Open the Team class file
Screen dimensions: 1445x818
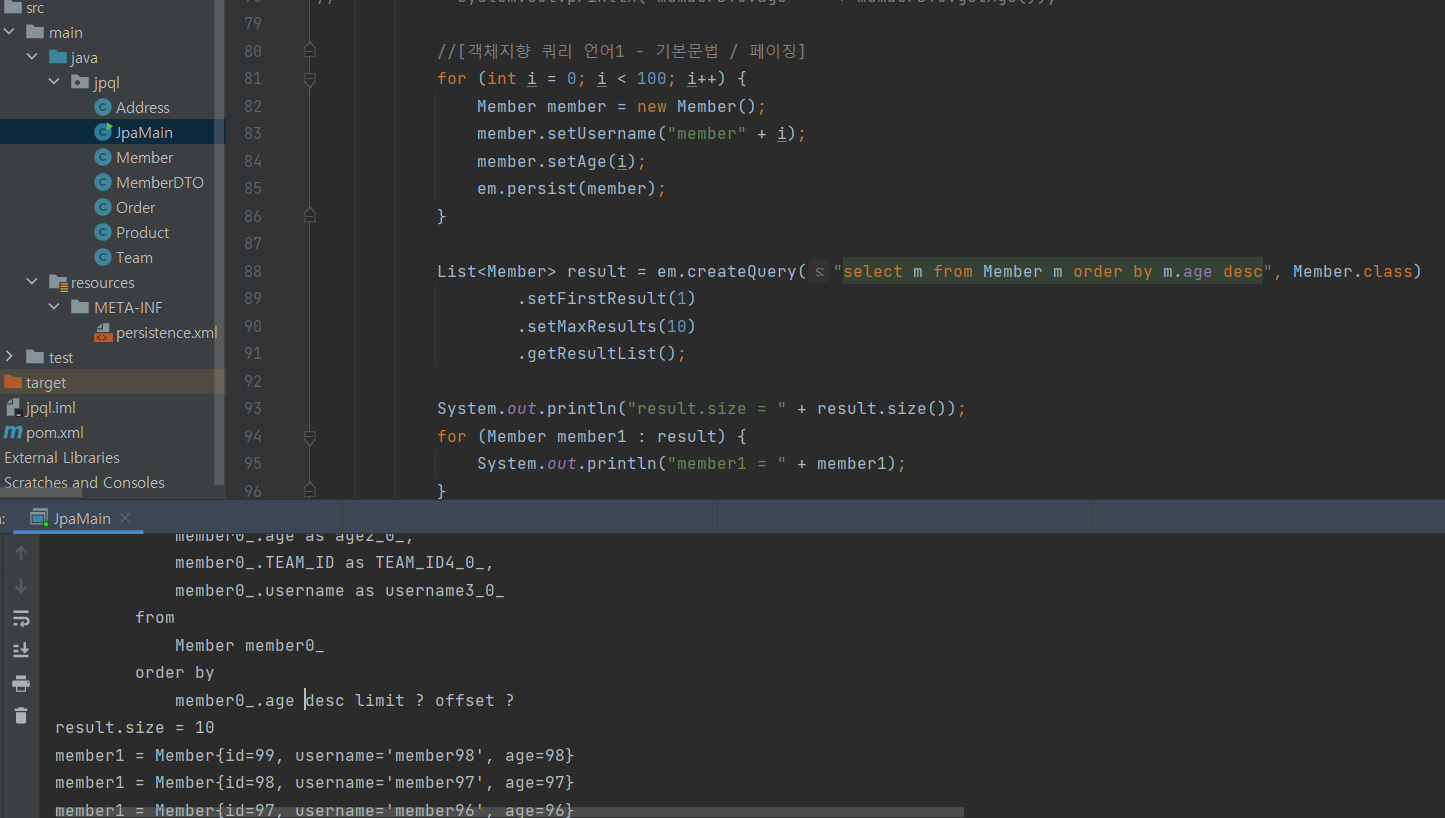(134, 257)
